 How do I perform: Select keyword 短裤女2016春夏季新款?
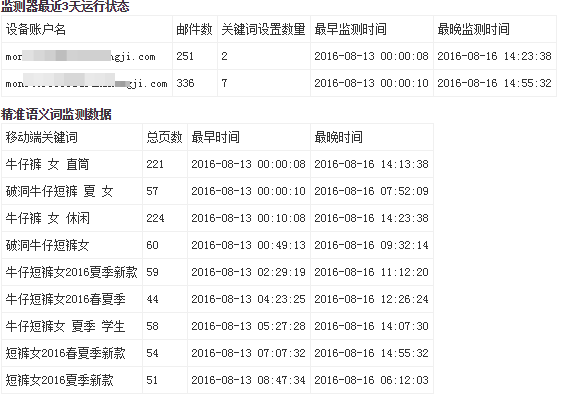coord(66,353)
